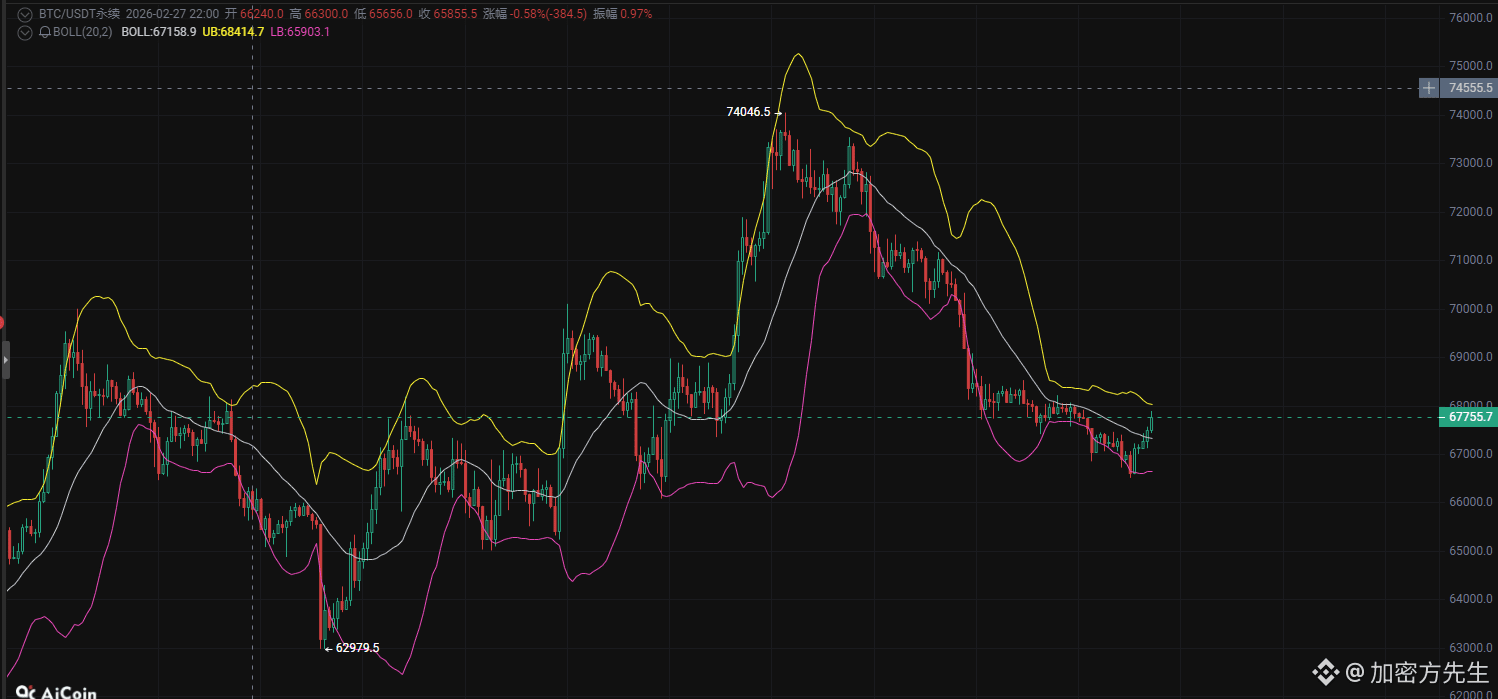The image size is (1498, 699).
Task: Select the BTC/USDT永续 pair name
Action: [79, 14]
